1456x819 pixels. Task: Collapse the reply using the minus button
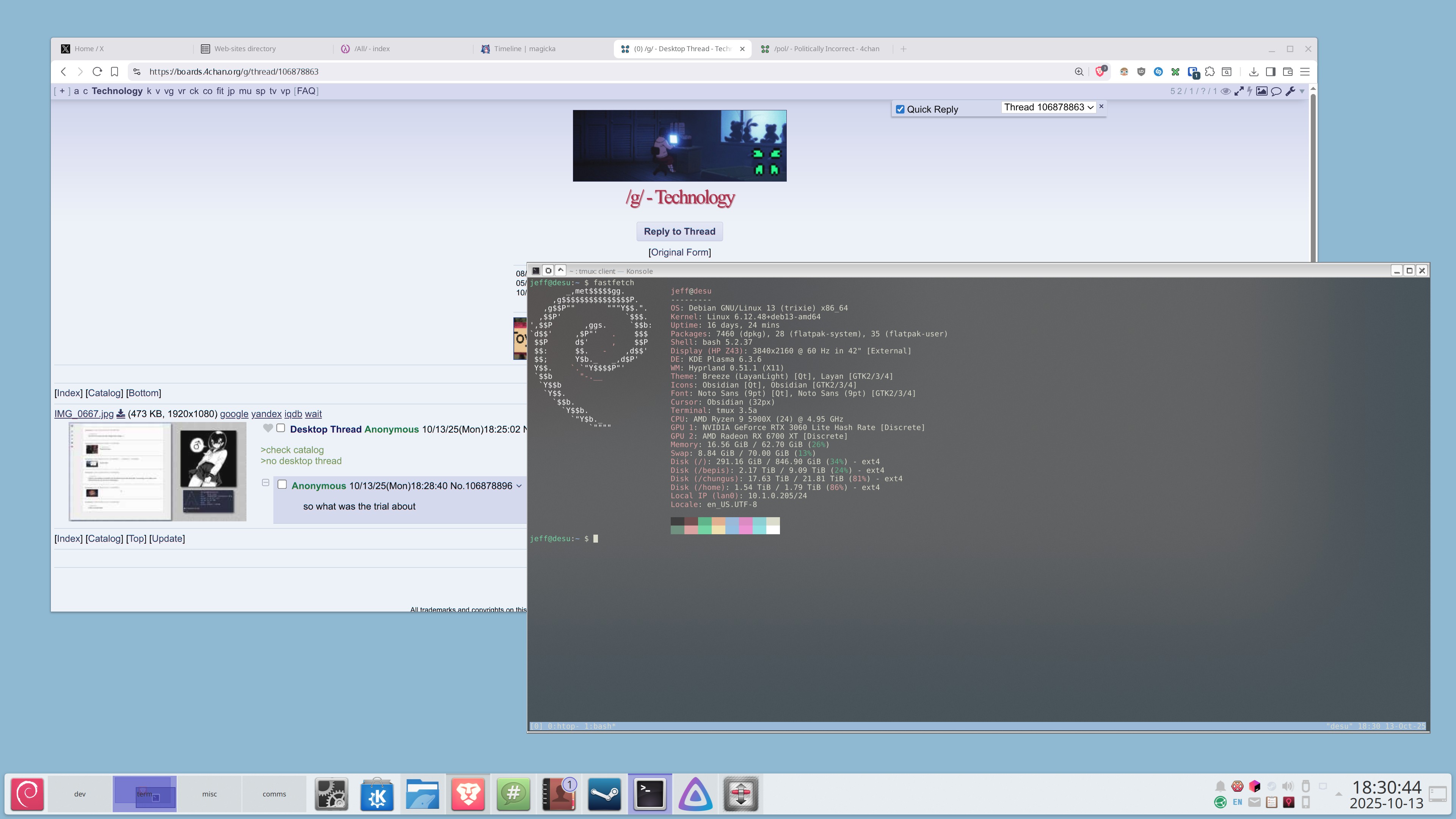pos(265,483)
